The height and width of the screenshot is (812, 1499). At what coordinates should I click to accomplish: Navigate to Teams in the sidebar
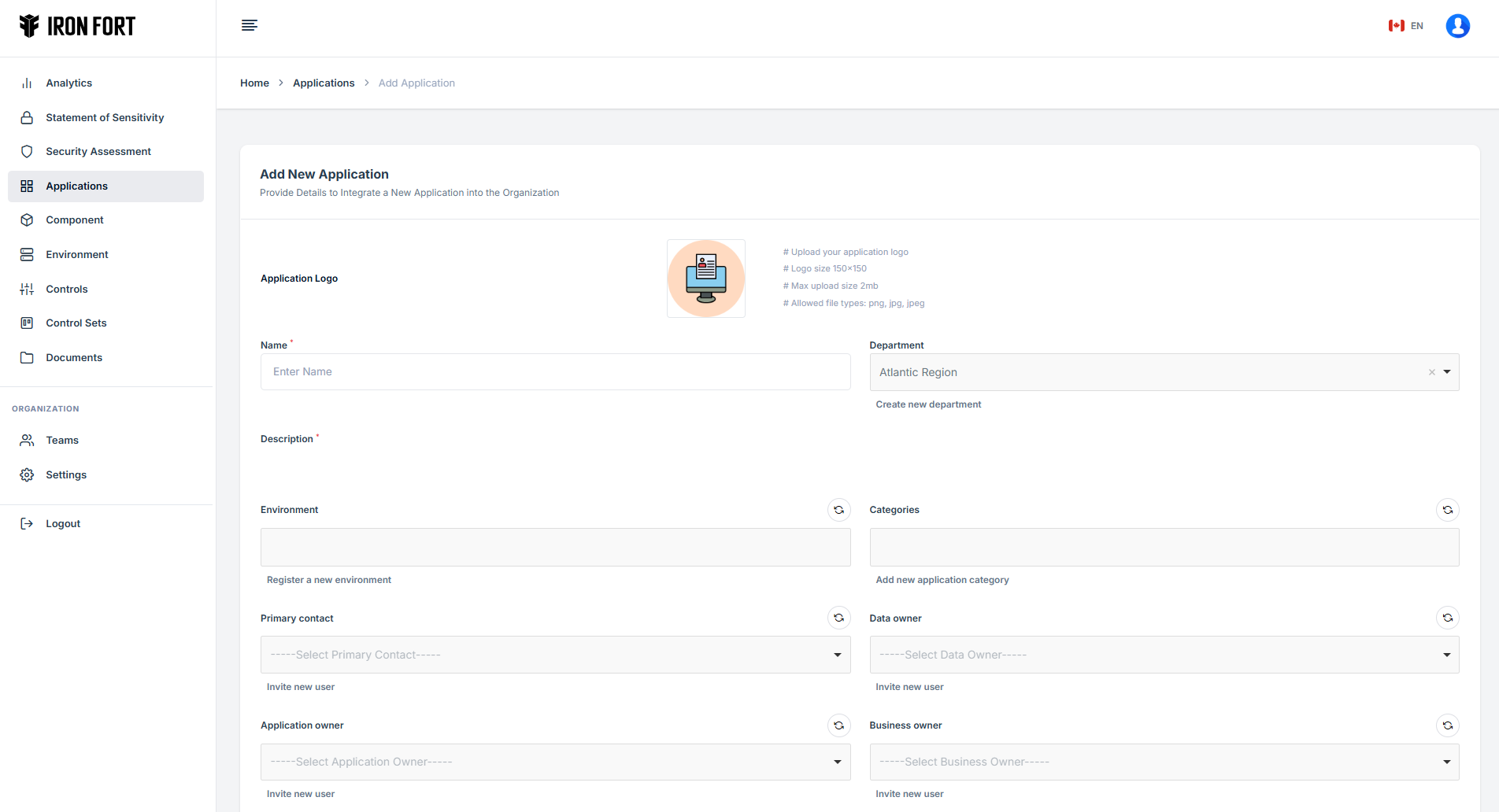coord(62,440)
